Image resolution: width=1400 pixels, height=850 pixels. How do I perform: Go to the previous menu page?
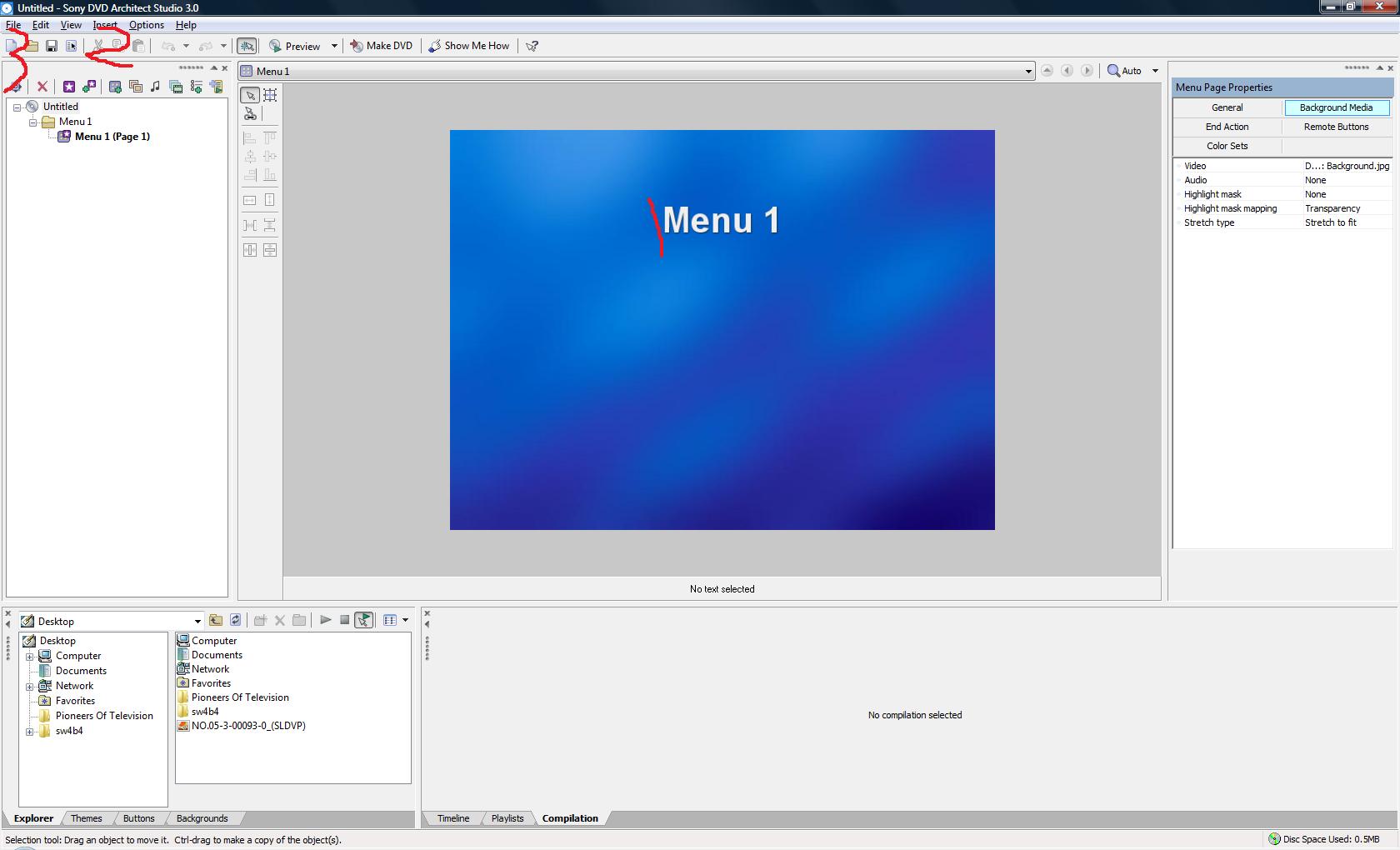click(1067, 71)
